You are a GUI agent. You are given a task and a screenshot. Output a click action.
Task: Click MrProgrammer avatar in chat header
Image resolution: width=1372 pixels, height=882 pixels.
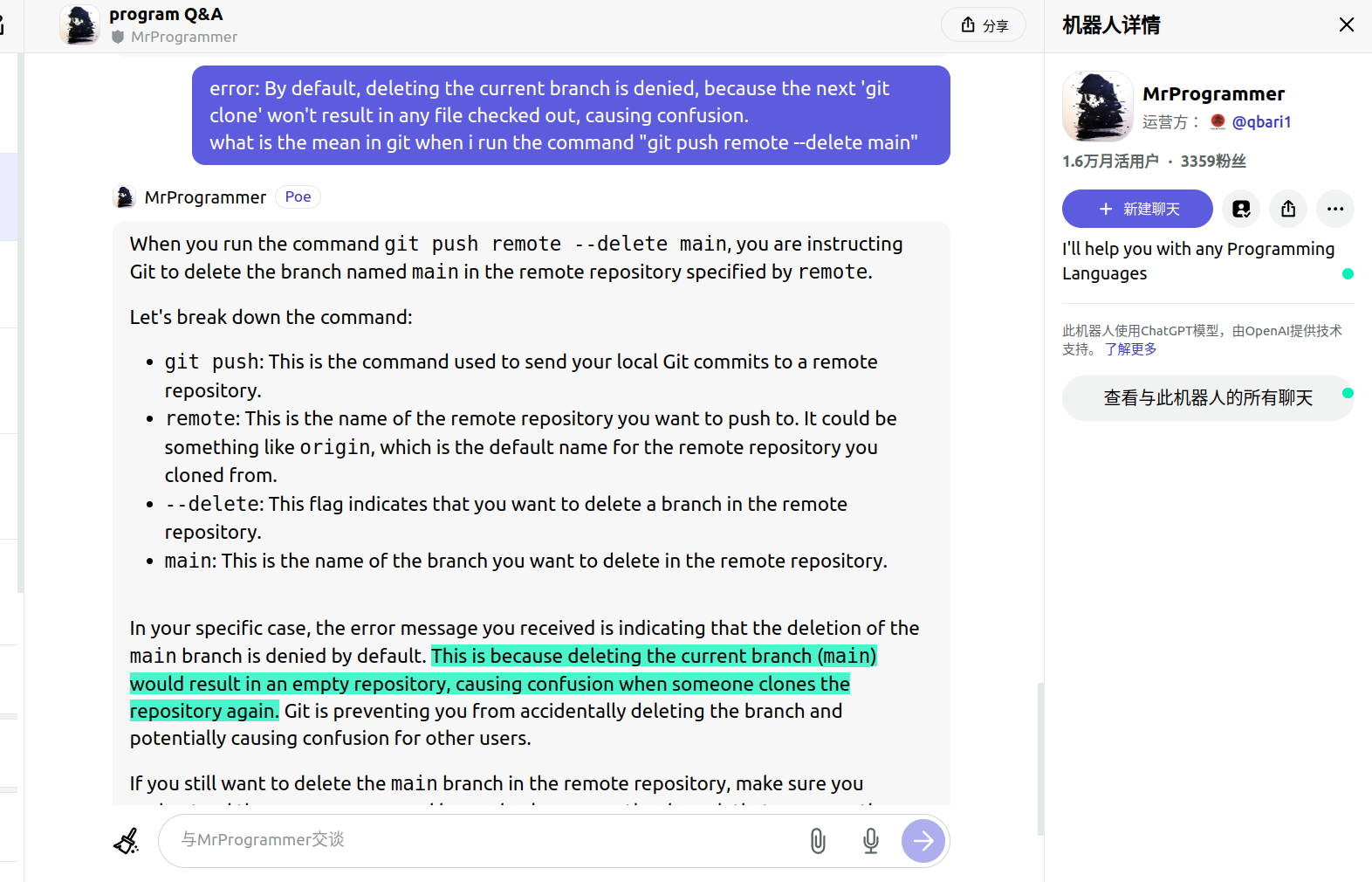click(79, 24)
